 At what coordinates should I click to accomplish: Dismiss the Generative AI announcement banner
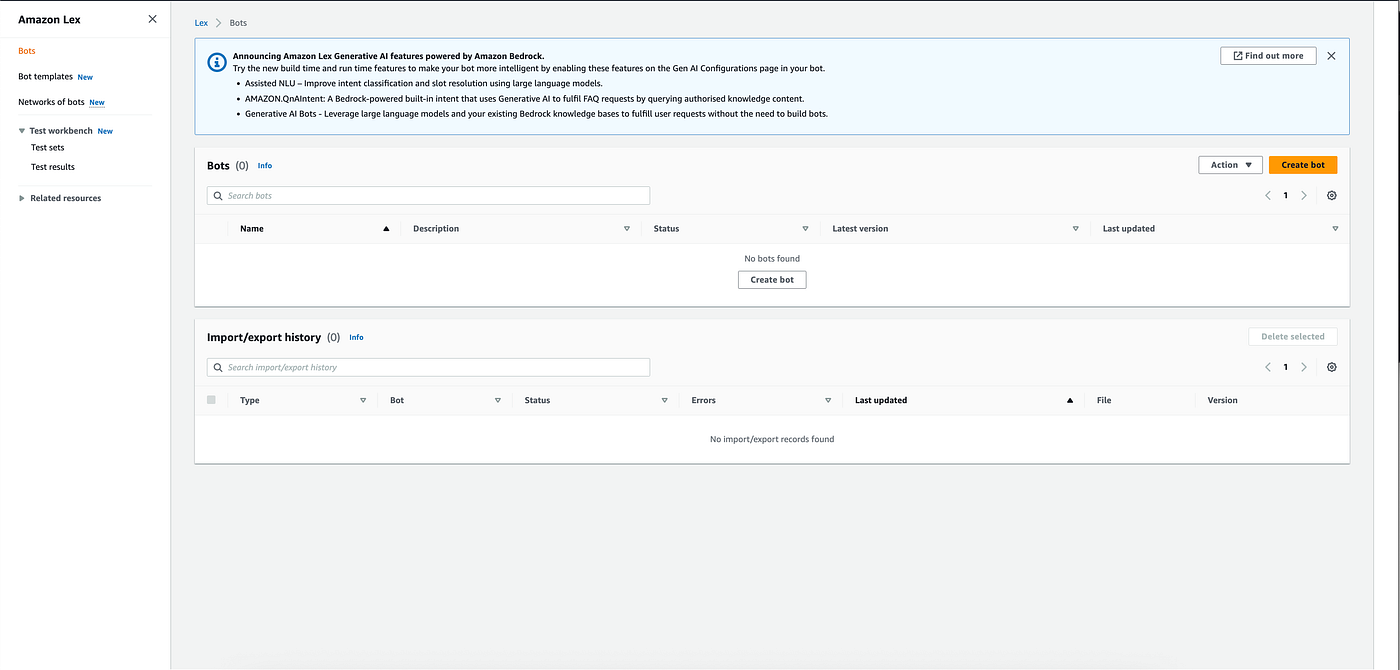click(1331, 56)
